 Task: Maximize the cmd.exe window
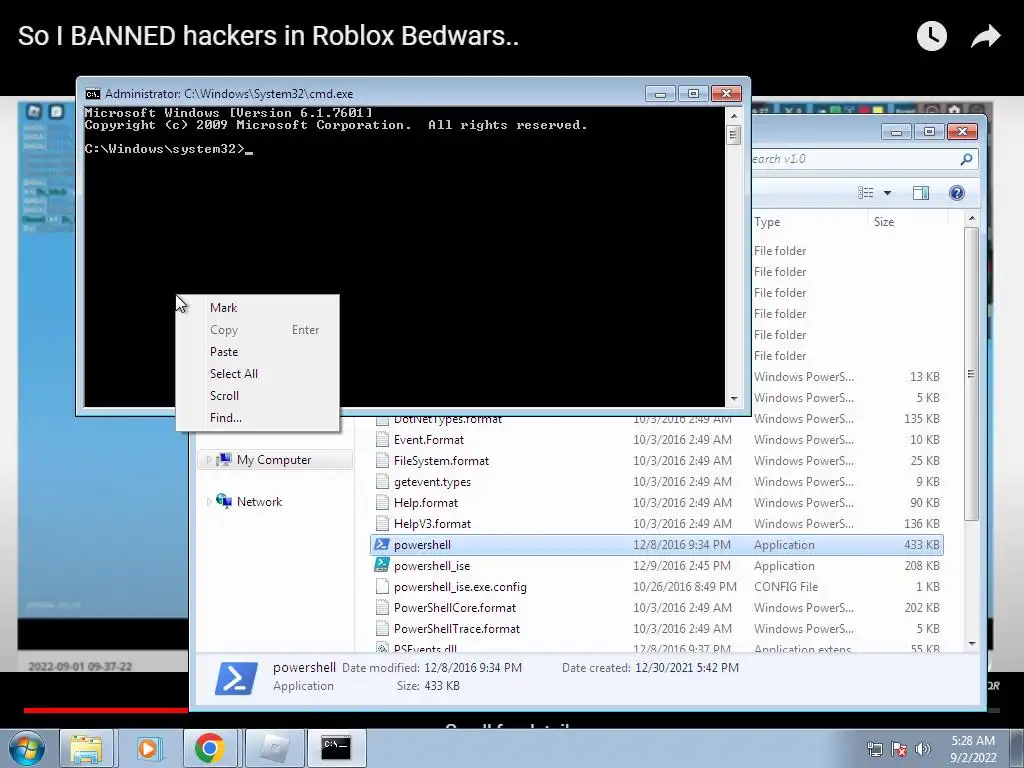[x=694, y=93]
